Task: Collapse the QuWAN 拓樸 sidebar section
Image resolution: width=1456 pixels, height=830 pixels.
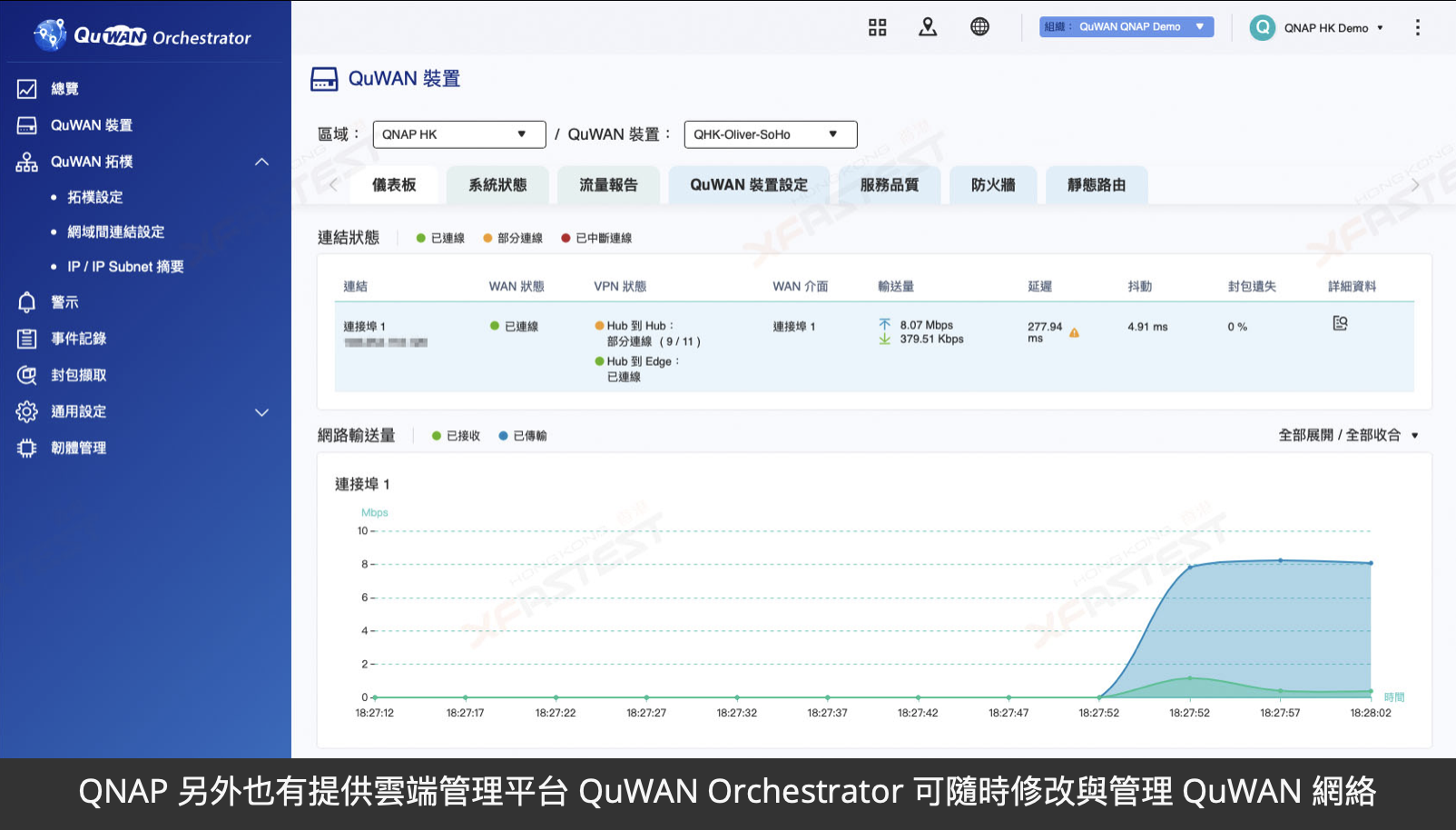Action: click(x=261, y=162)
